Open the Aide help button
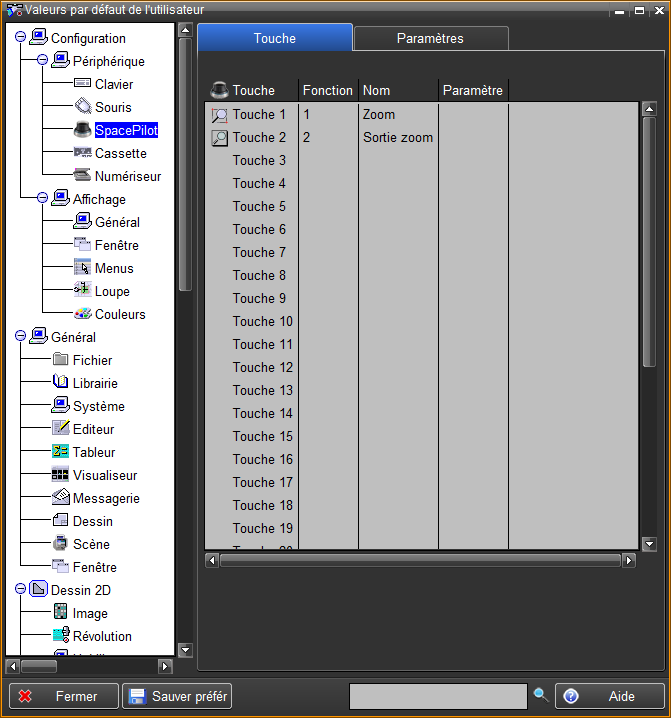Screen dimensions: 671x718 [610, 696]
